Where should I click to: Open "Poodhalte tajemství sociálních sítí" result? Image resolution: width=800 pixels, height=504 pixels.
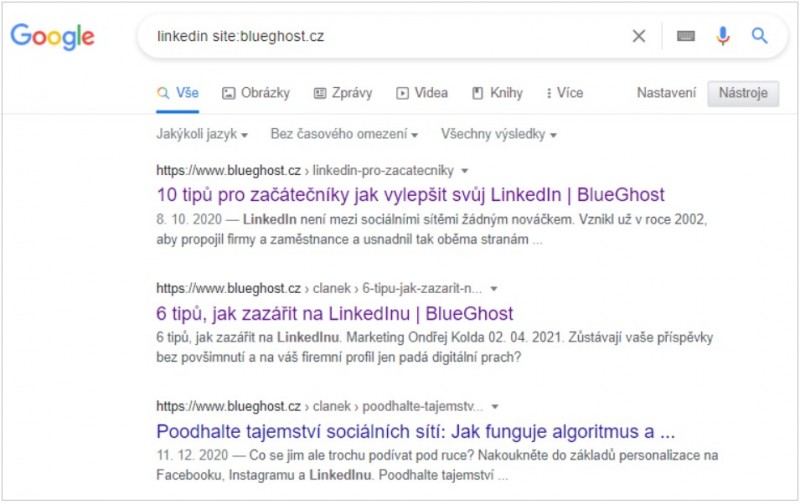416,432
